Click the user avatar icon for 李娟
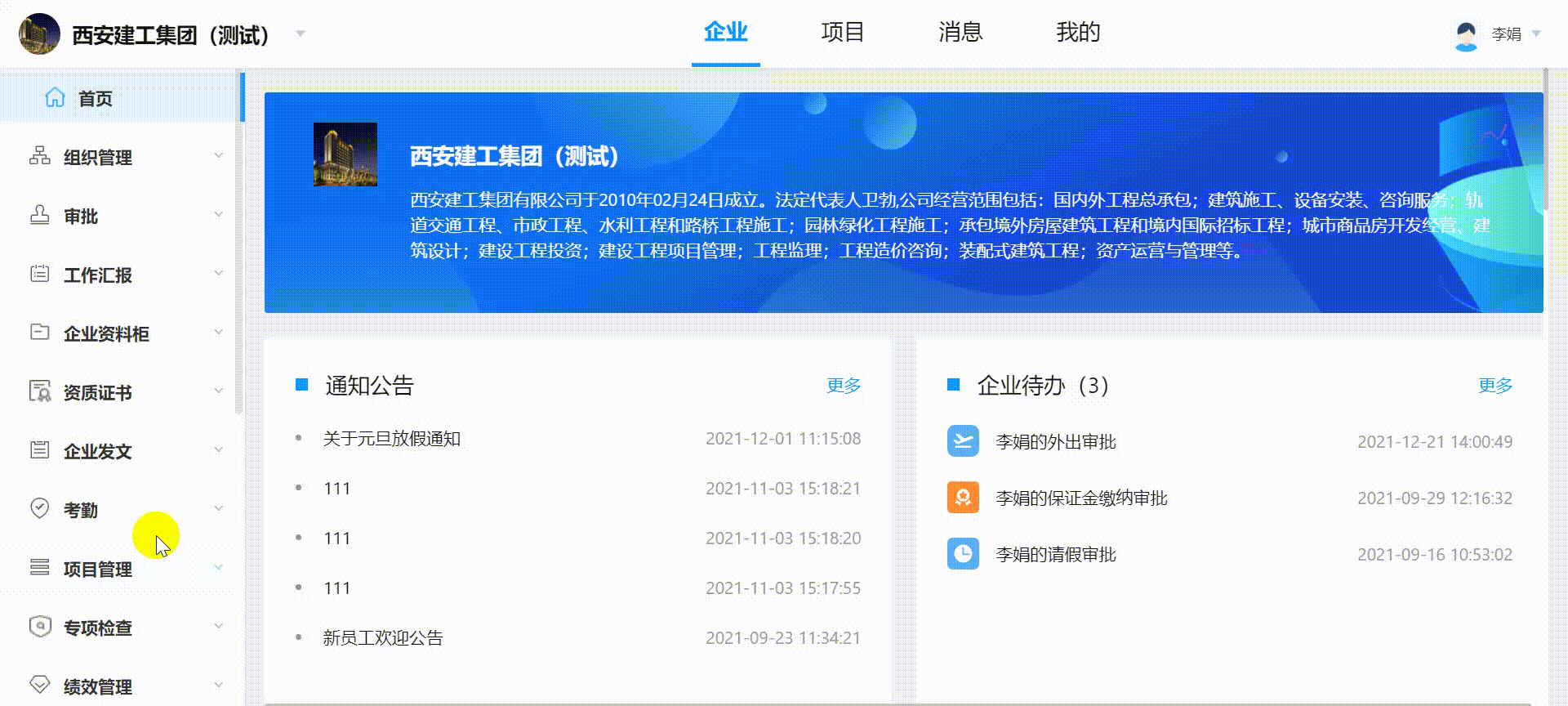1568x706 pixels. [1466, 35]
